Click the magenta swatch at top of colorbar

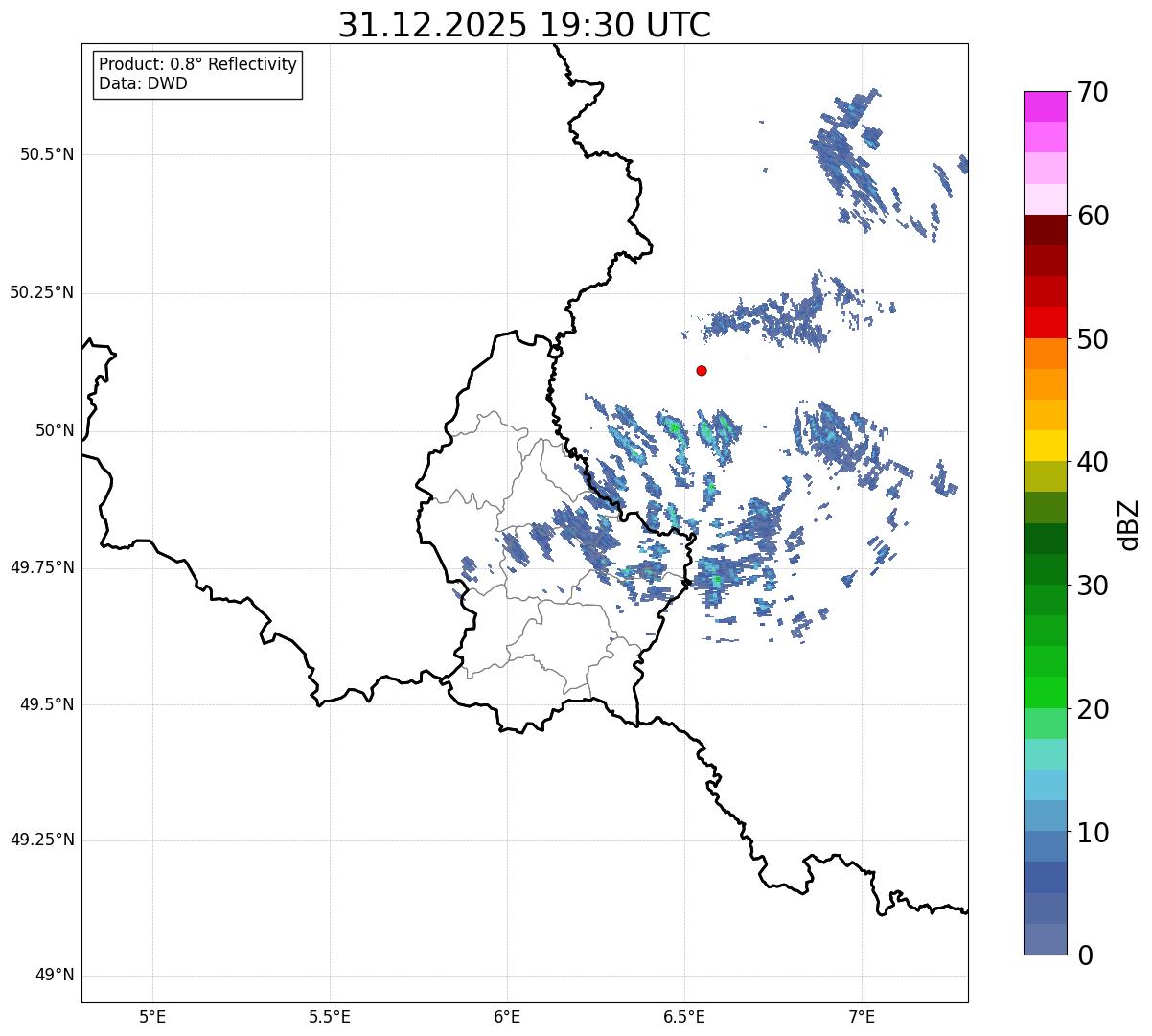point(1044,106)
